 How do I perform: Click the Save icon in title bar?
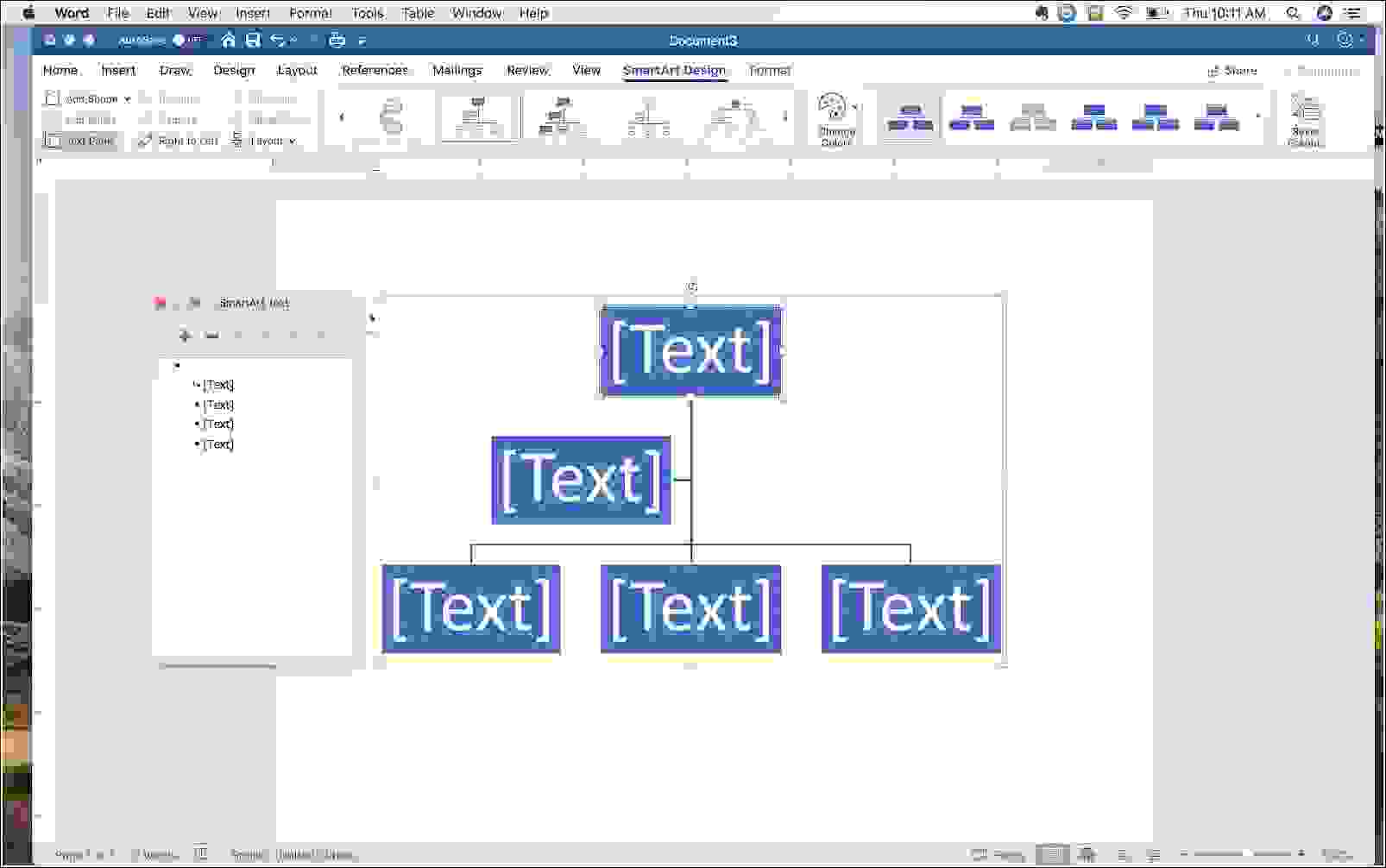(253, 41)
